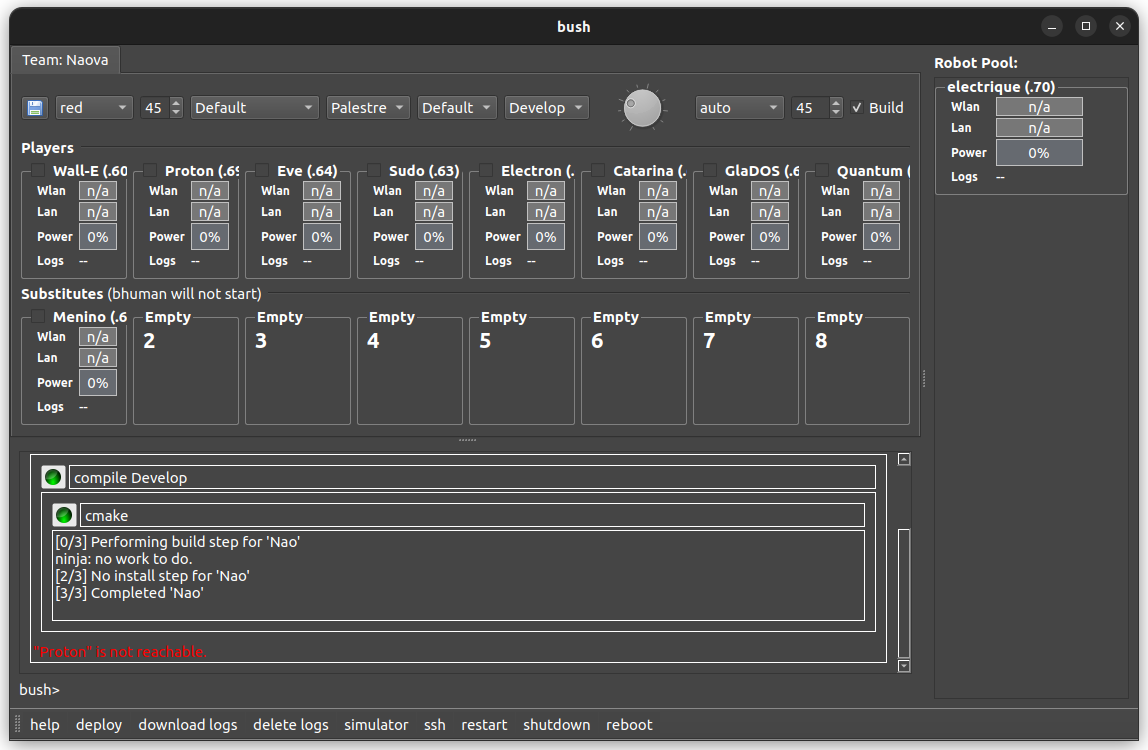Screen dimensions: 1148x750
Task: Click the green status icon beside compile Develop
Action: click(x=54, y=477)
